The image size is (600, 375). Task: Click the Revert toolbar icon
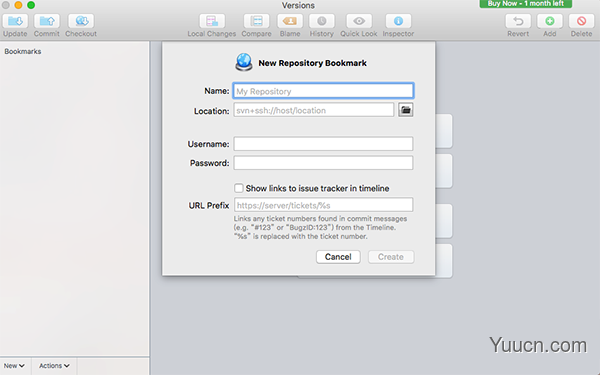518,21
